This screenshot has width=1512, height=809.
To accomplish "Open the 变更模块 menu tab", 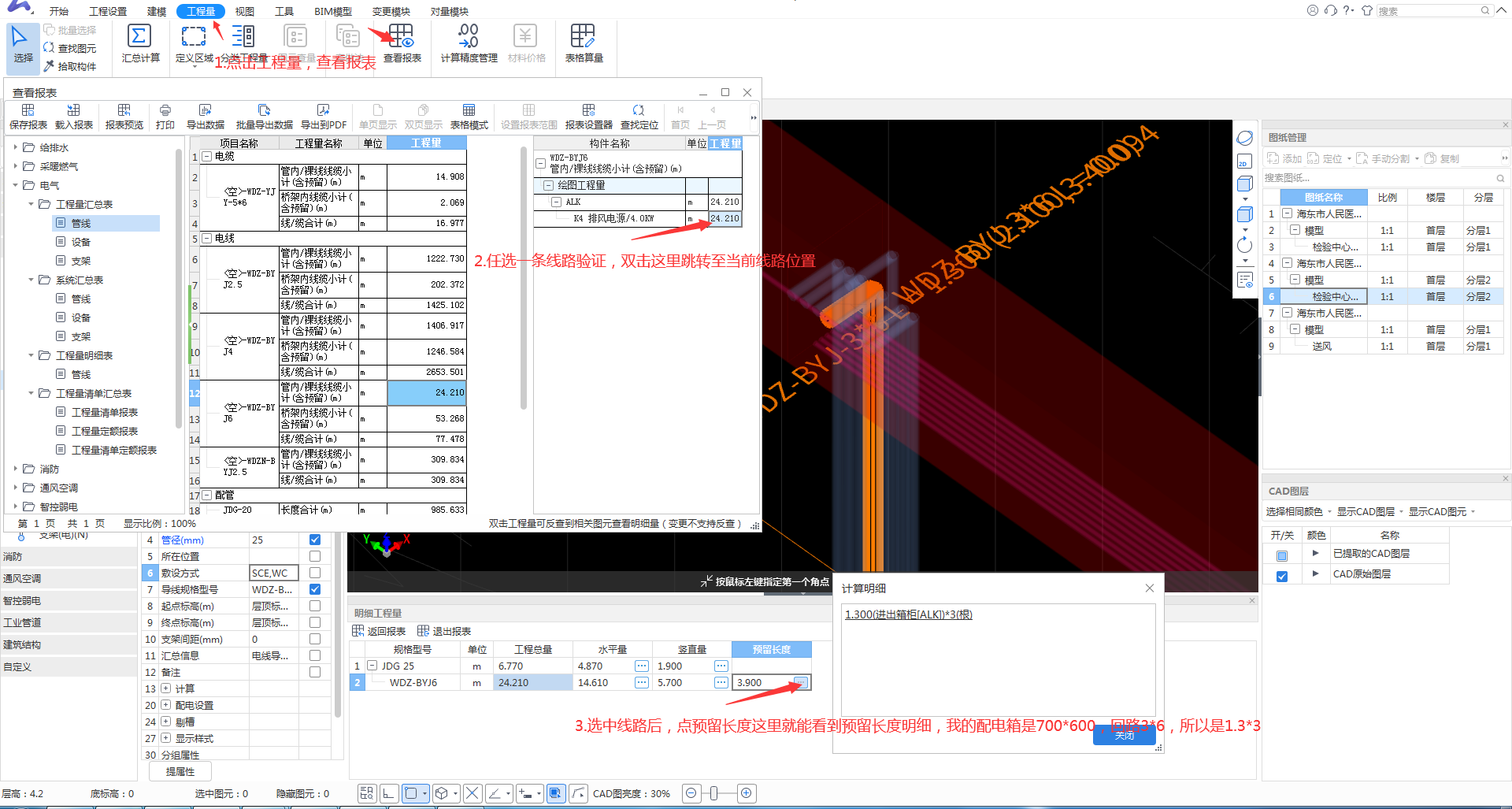I will pos(391,11).
